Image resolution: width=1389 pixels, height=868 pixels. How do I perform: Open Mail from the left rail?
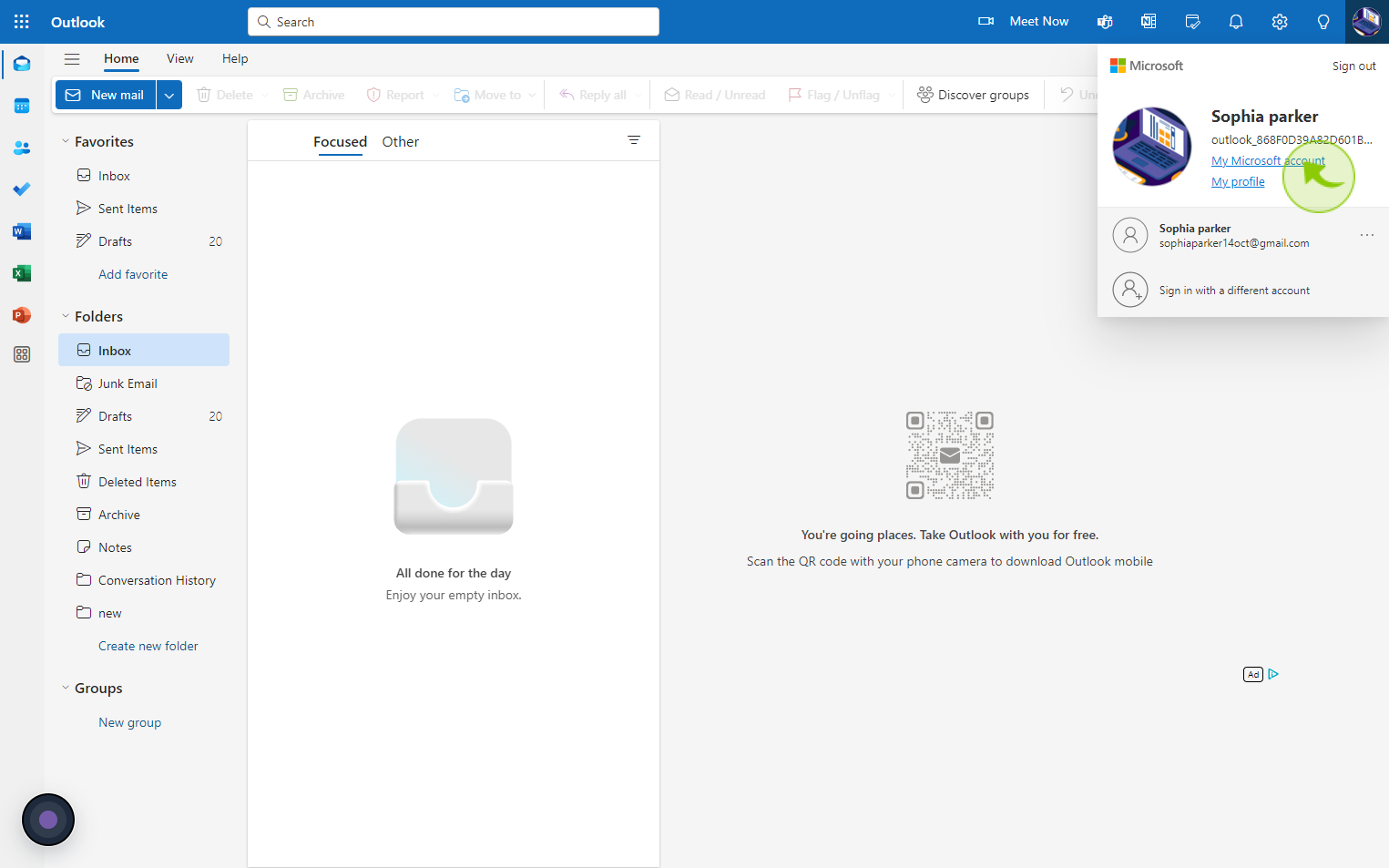(22, 64)
